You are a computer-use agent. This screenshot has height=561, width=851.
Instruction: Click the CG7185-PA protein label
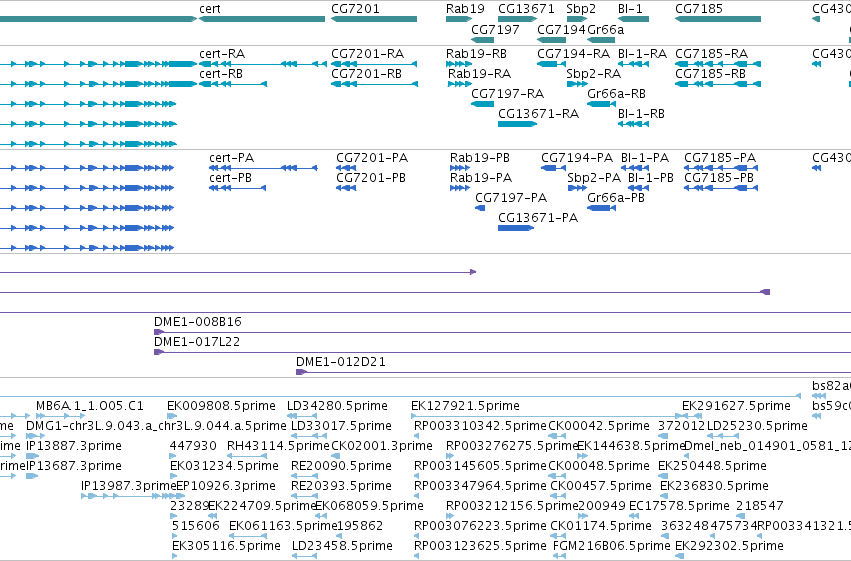720,158
